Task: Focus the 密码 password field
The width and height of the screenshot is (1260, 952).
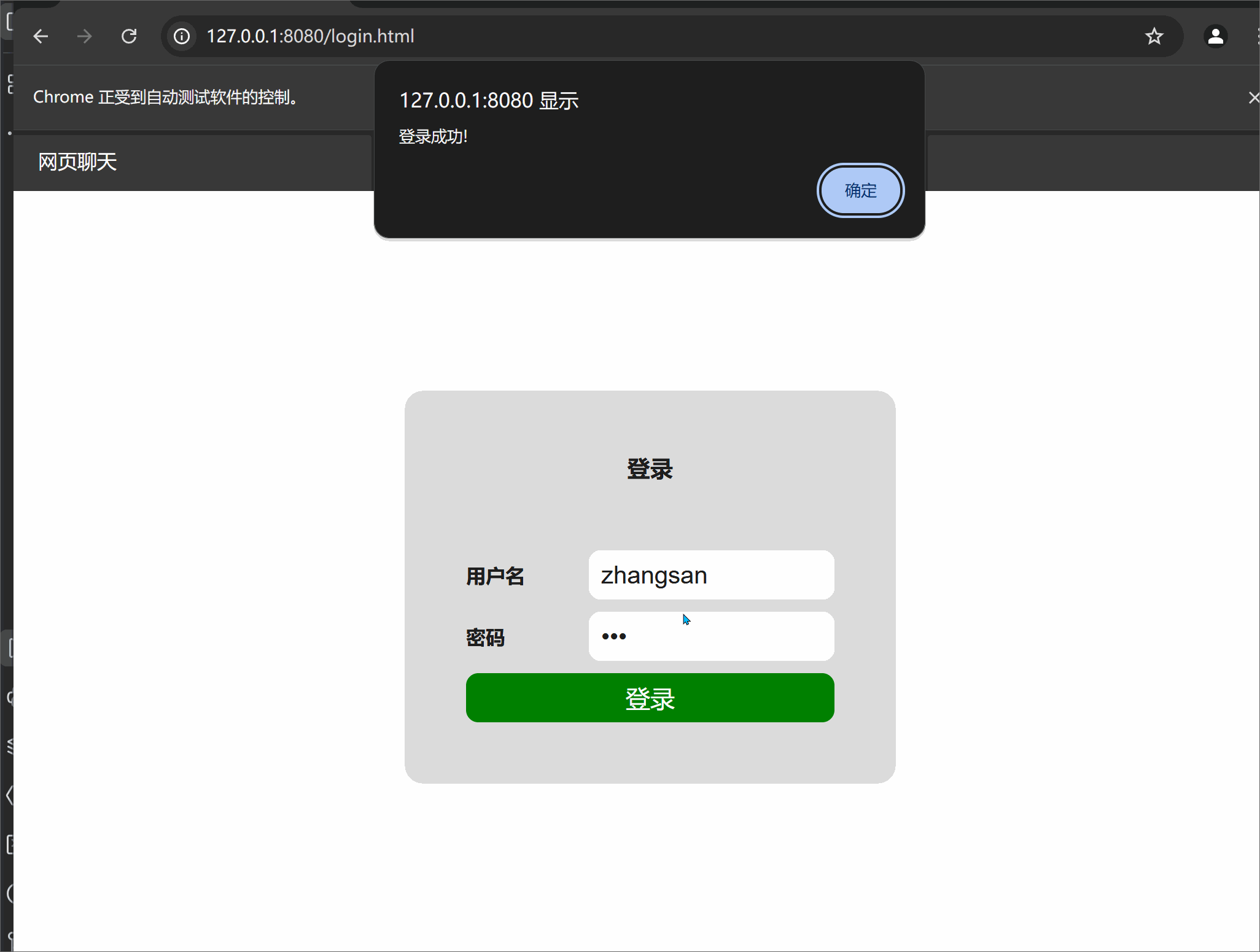Action: click(x=711, y=636)
